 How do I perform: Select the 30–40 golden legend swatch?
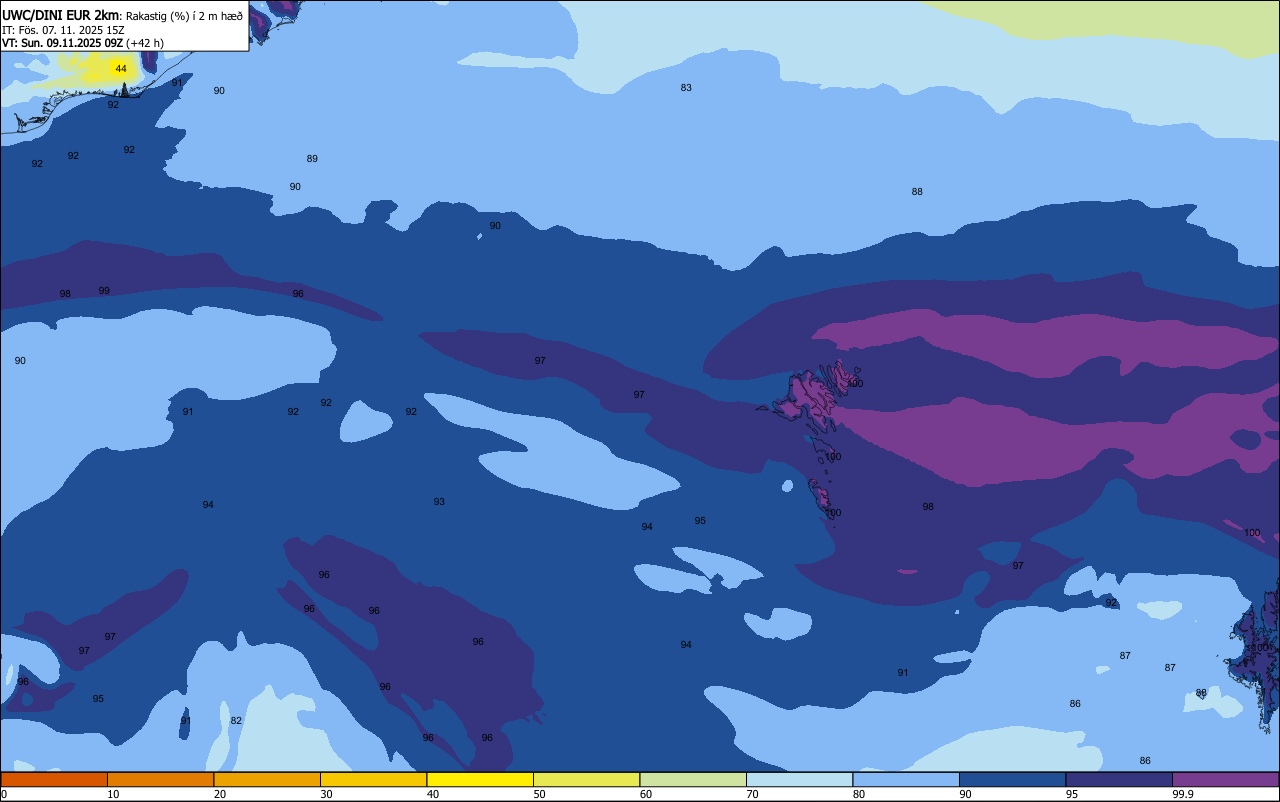click(x=373, y=779)
